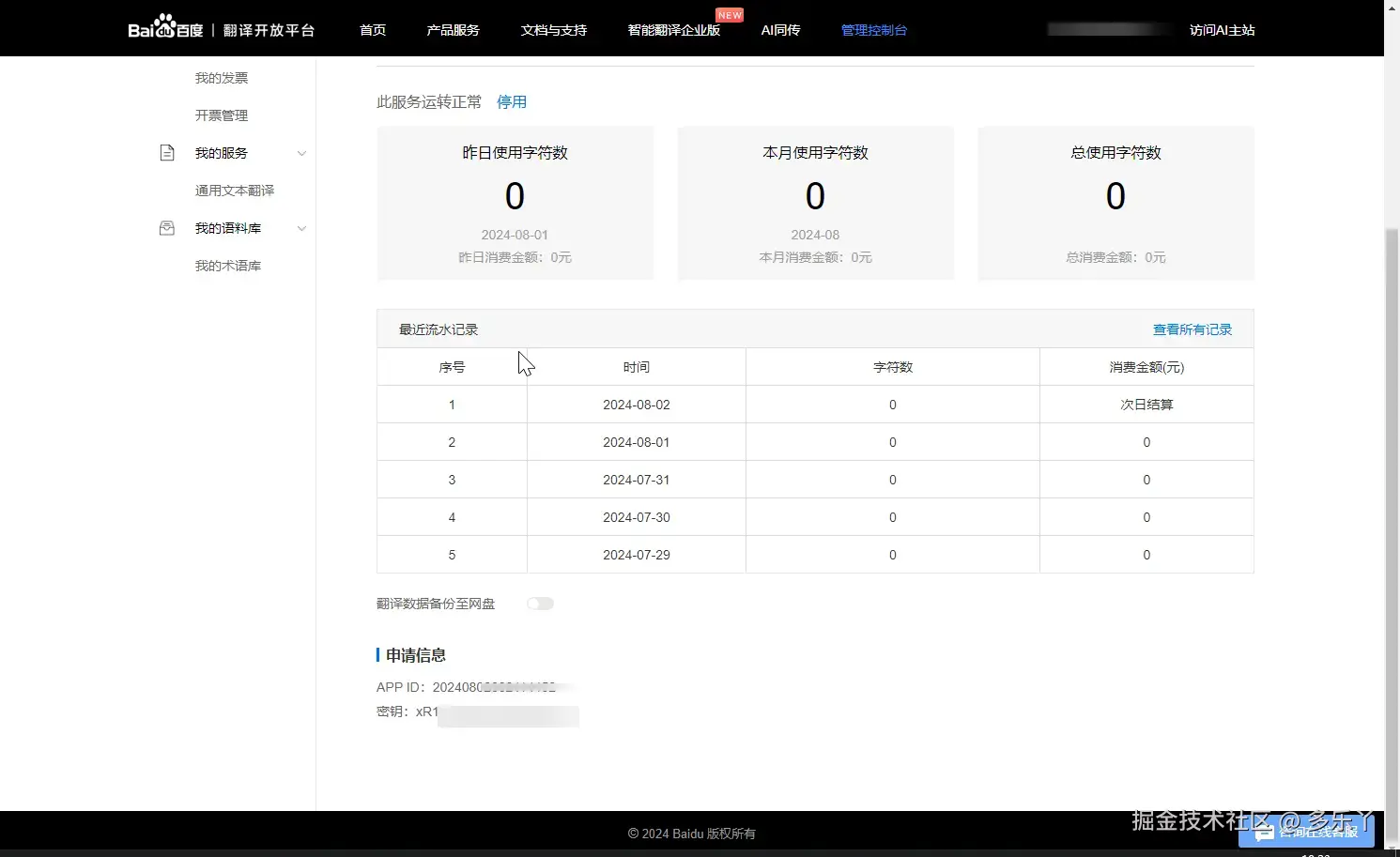This screenshot has height=857, width=1400.
Task: Go to 智能翻译企业版 page
Action: tap(674, 30)
